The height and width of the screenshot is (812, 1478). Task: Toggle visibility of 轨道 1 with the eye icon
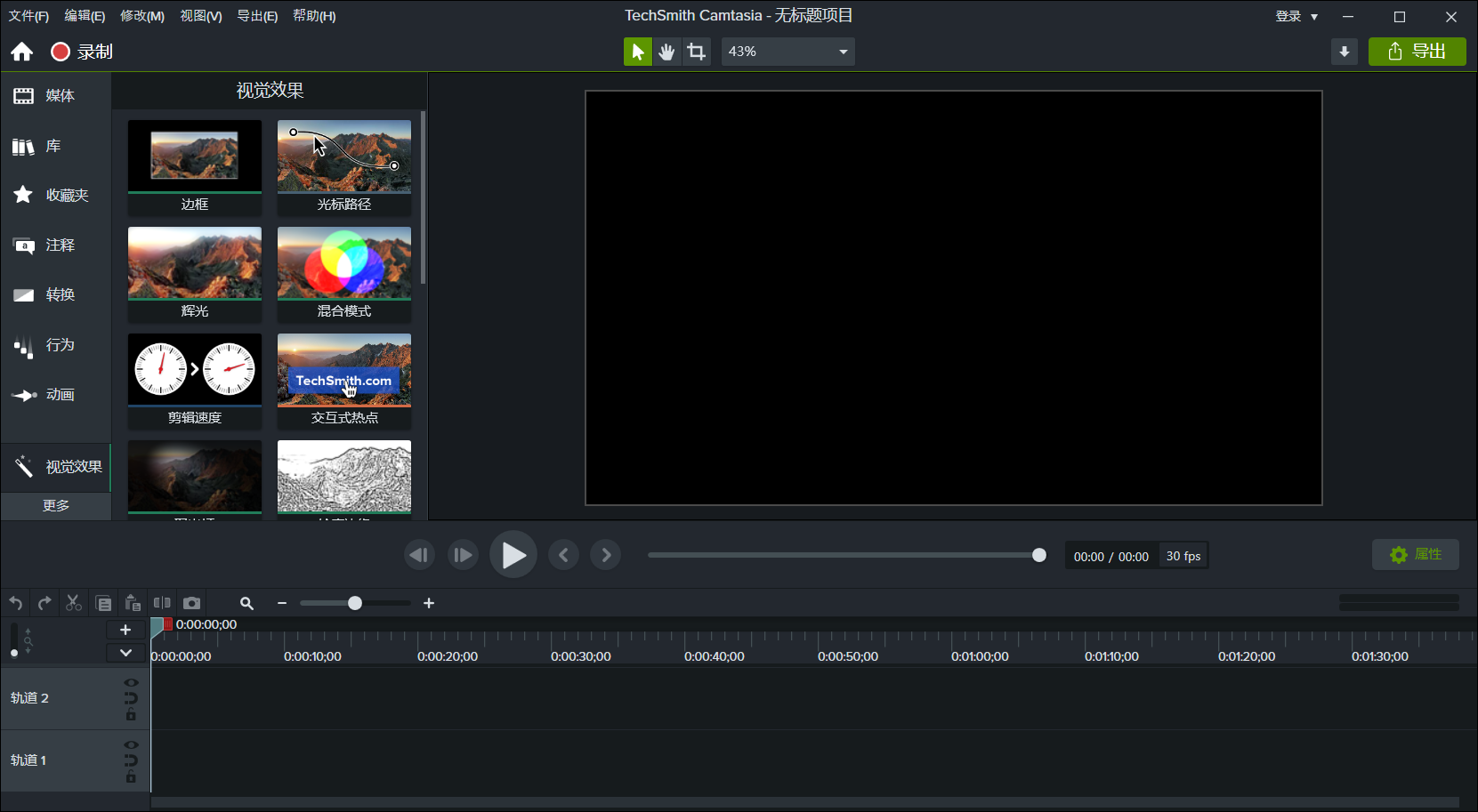point(131,745)
